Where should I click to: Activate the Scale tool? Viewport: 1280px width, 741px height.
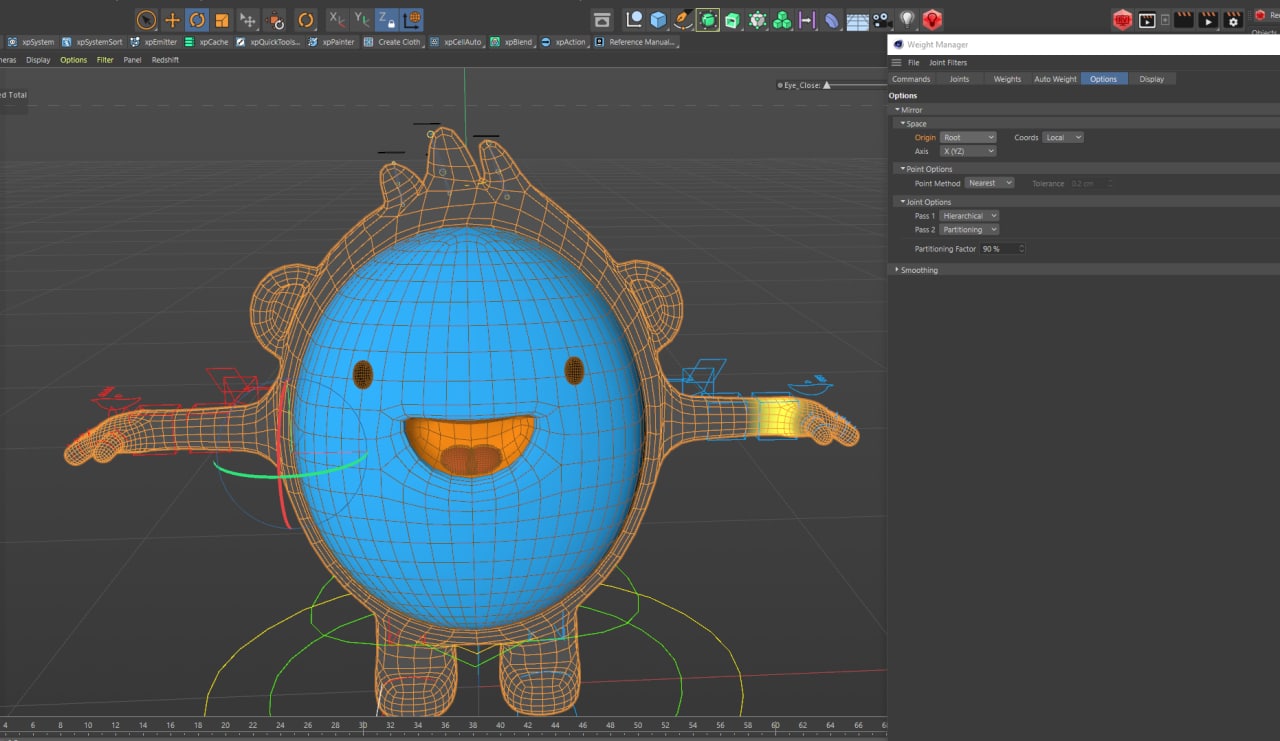[x=222, y=20]
